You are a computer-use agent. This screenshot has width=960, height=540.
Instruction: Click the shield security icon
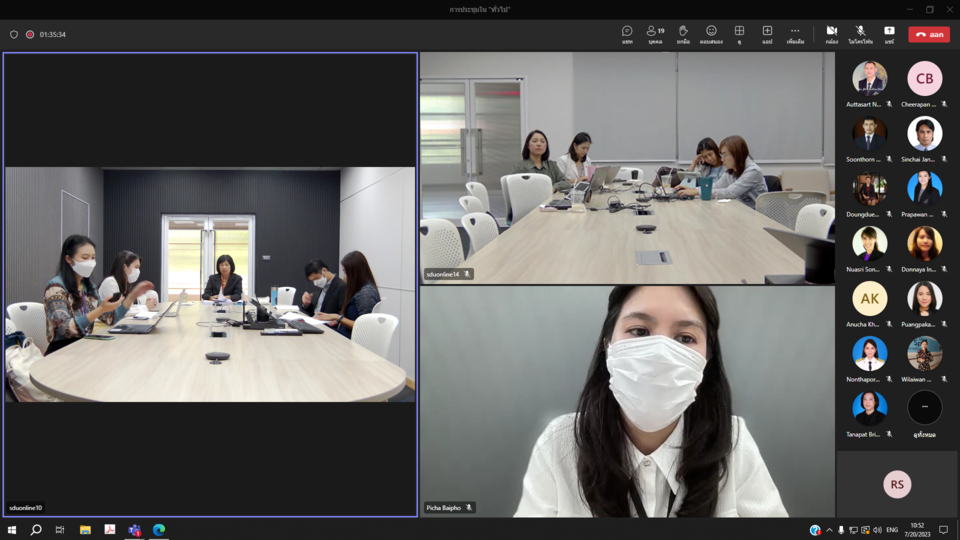(14, 34)
